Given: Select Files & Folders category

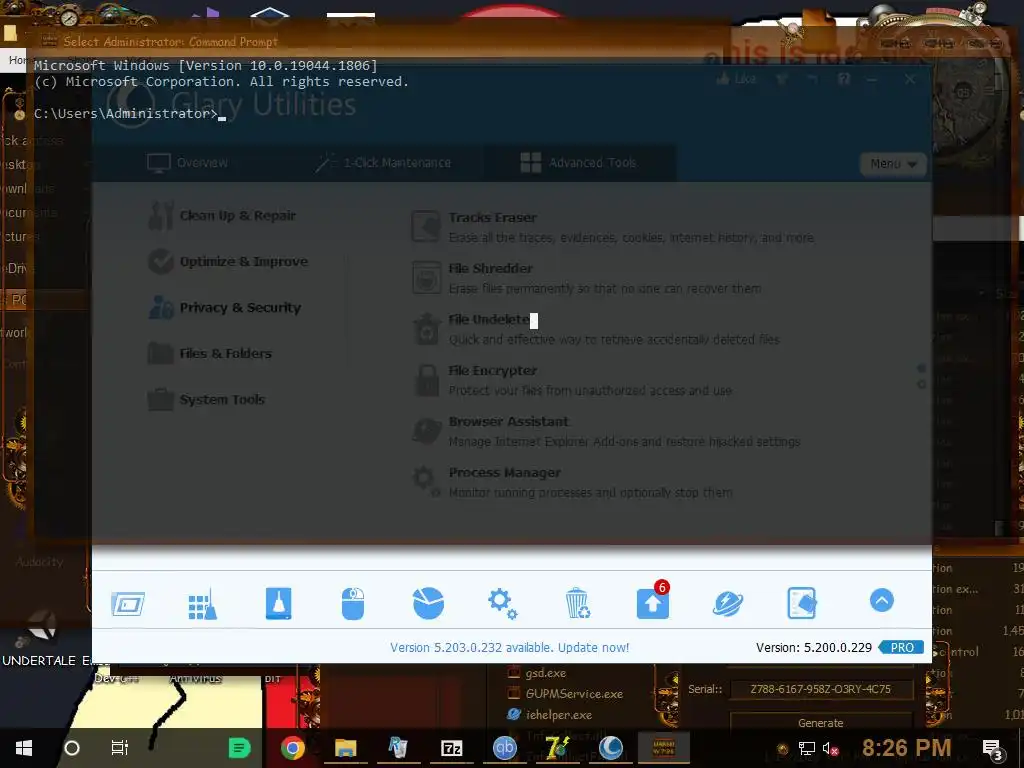Looking at the screenshot, I should tap(210, 353).
